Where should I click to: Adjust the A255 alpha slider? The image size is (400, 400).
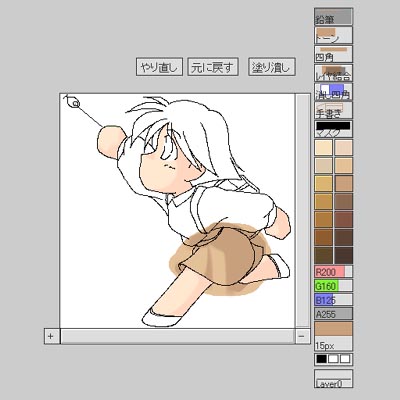pyautogui.click(x=333, y=314)
